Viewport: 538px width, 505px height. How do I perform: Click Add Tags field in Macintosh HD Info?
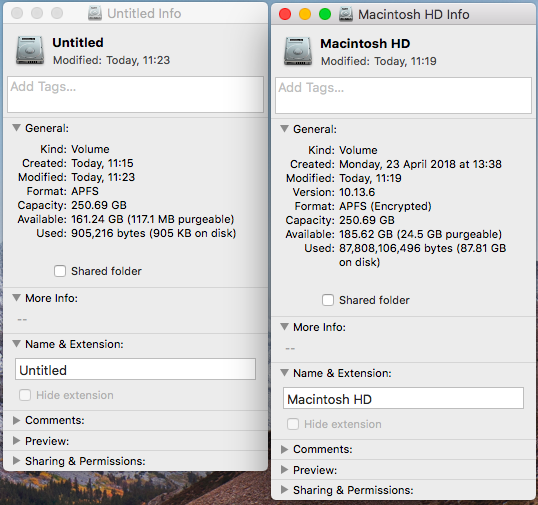point(404,95)
